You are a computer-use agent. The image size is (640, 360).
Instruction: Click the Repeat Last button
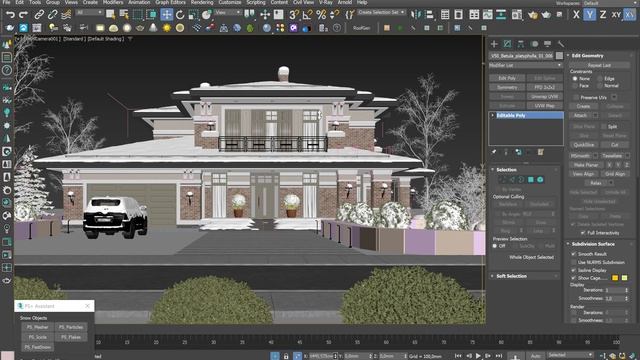click(x=599, y=65)
